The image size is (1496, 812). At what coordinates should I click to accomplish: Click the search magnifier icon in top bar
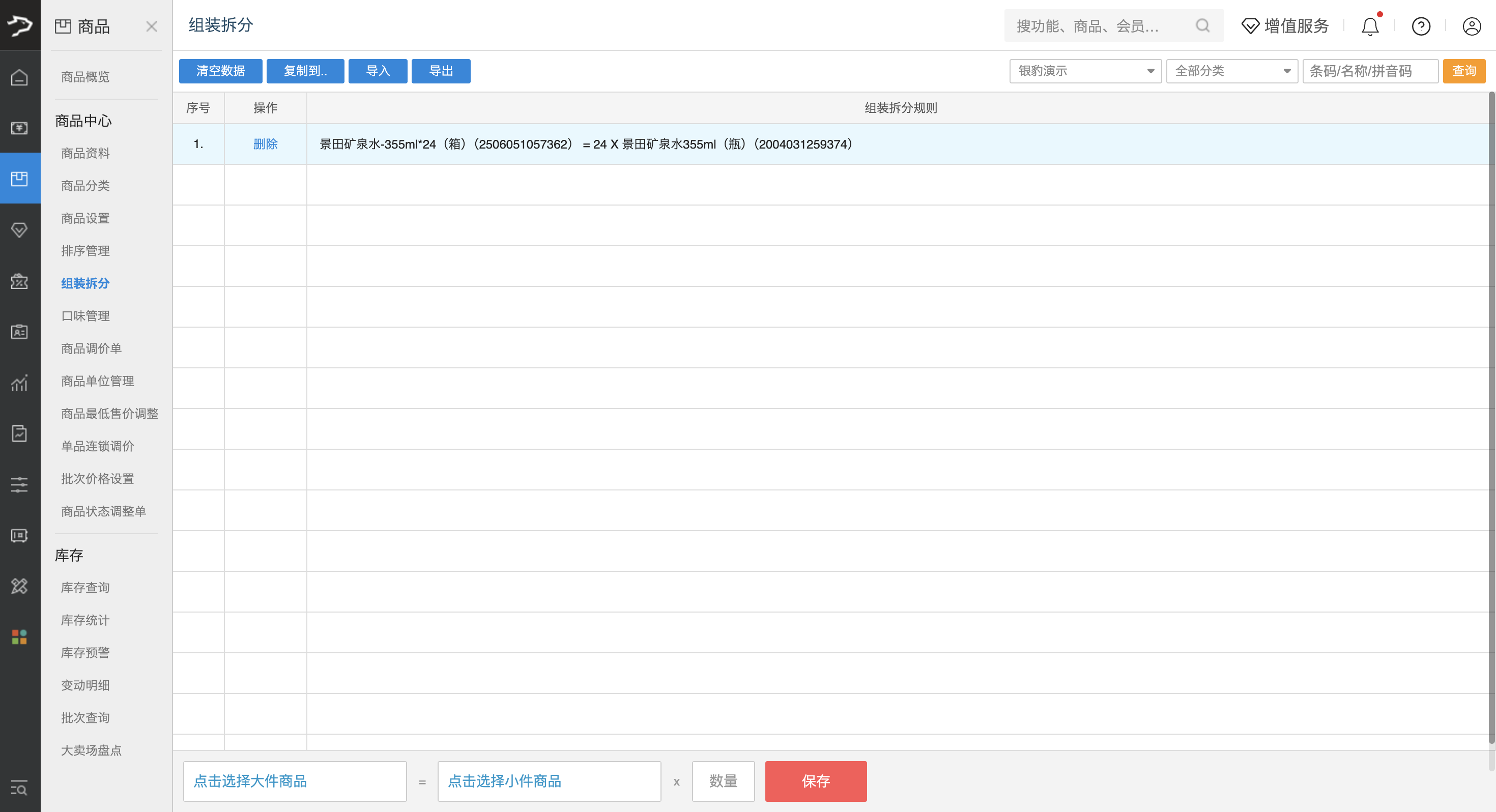pyautogui.click(x=1202, y=25)
